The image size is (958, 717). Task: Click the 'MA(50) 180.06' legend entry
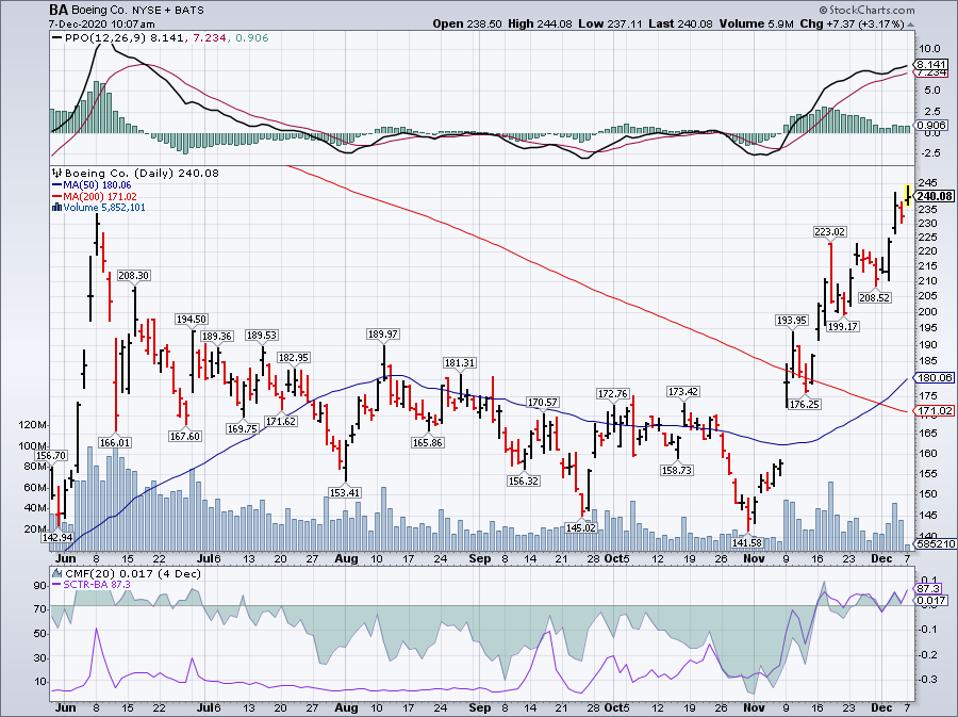pos(98,185)
